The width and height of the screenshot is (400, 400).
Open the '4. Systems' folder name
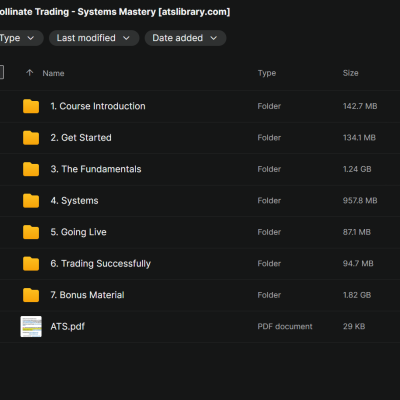pyautogui.click(x=74, y=201)
